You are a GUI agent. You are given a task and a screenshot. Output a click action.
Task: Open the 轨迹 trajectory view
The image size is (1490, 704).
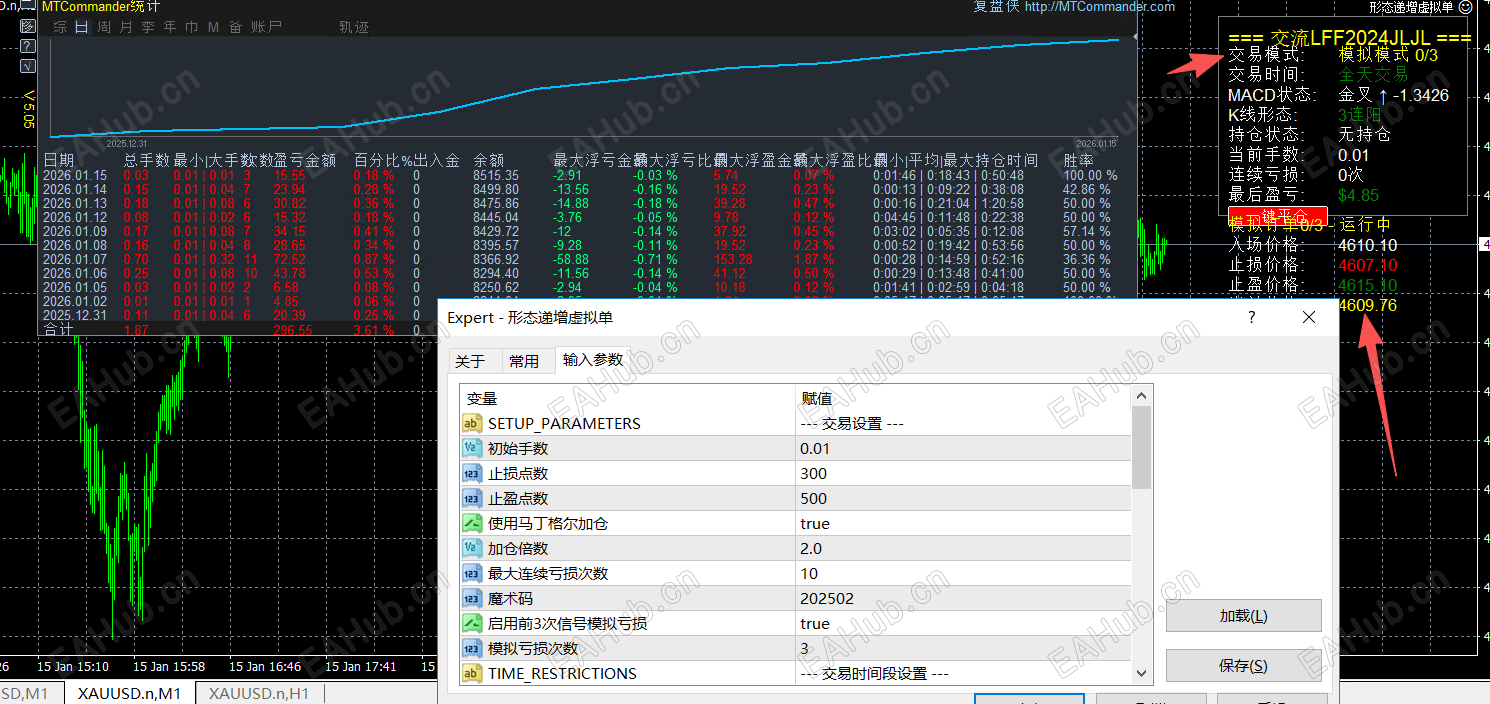(353, 27)
